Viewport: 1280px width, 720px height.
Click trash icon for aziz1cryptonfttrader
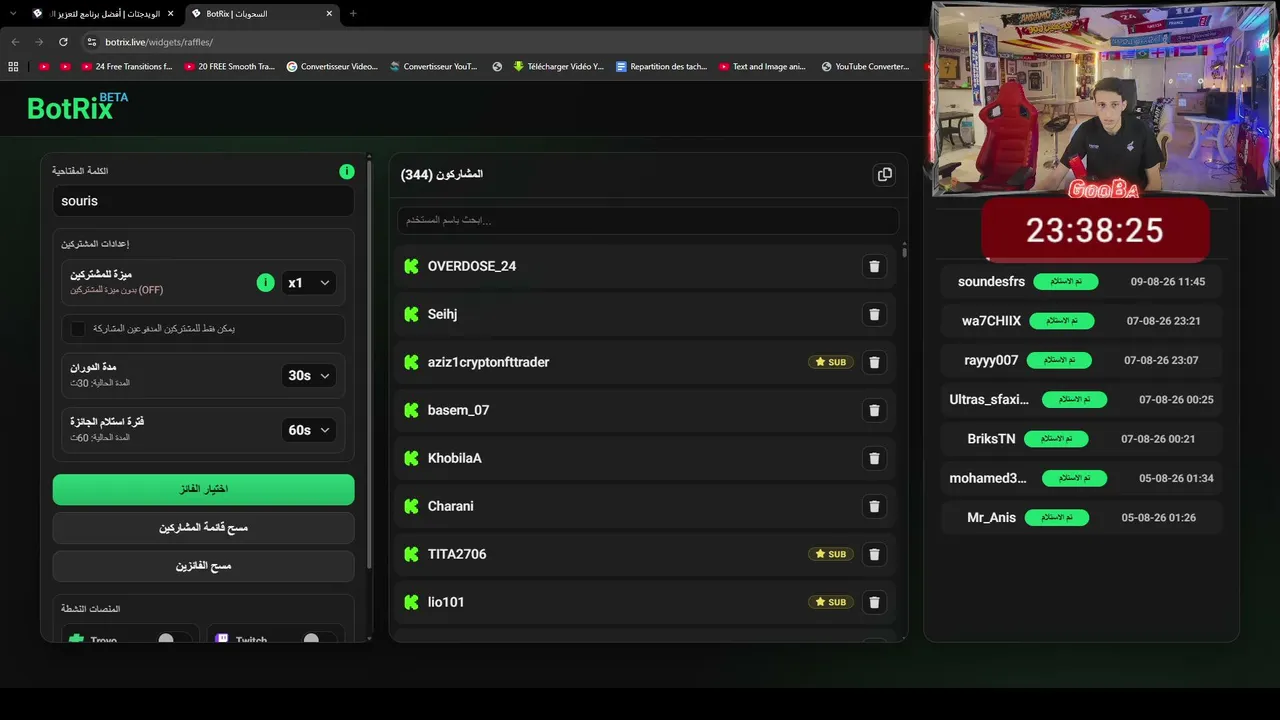[x=874, y=362]
